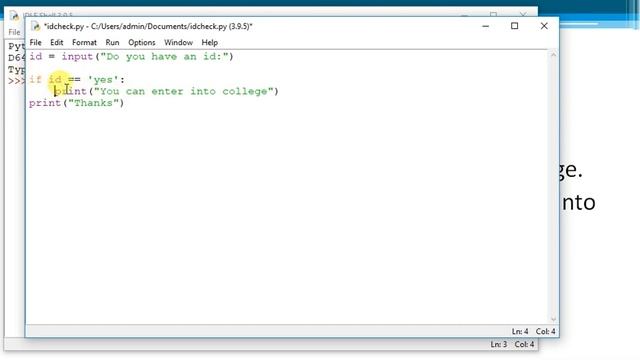Screen dimensions: 640x360
Task: Click the scrollbar up arrow in editor
Action: coord(553,55)
